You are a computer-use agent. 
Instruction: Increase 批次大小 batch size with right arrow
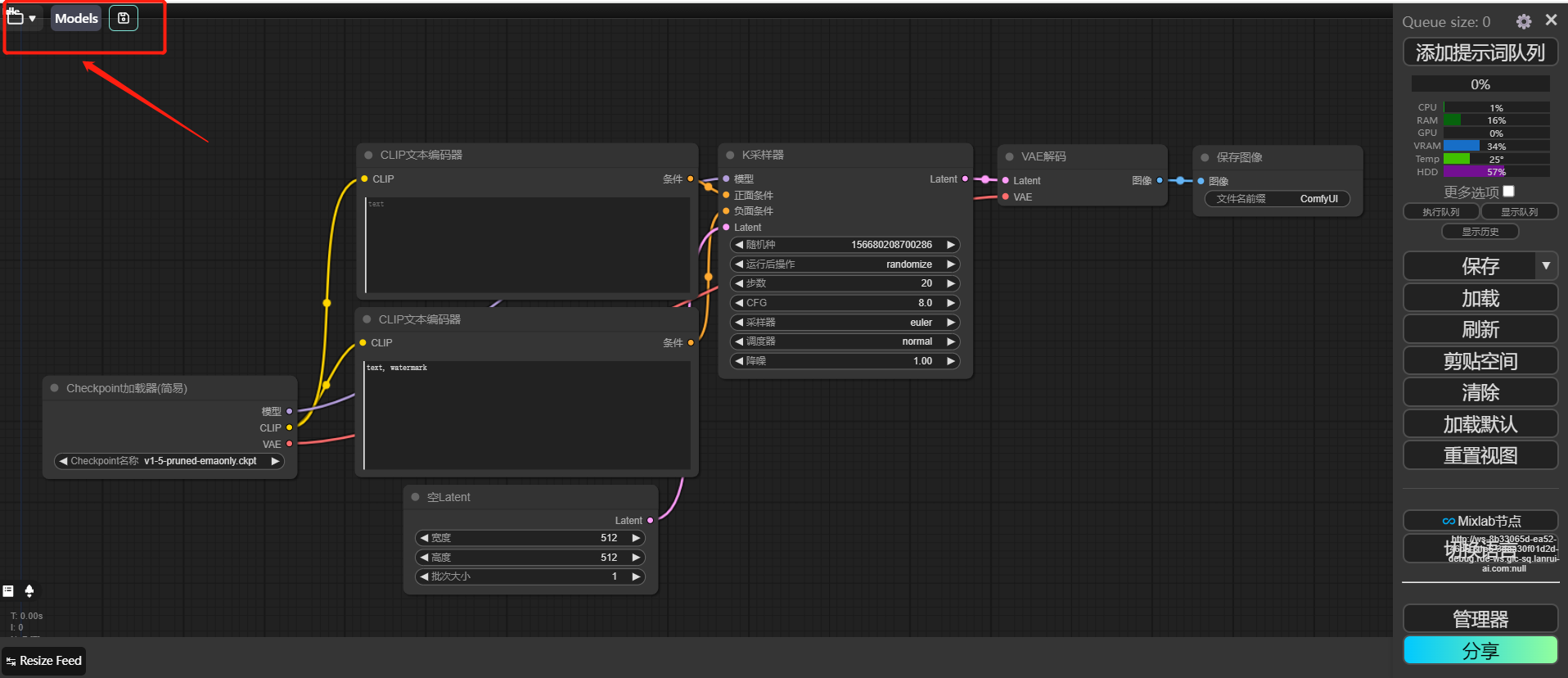point(636,576)
